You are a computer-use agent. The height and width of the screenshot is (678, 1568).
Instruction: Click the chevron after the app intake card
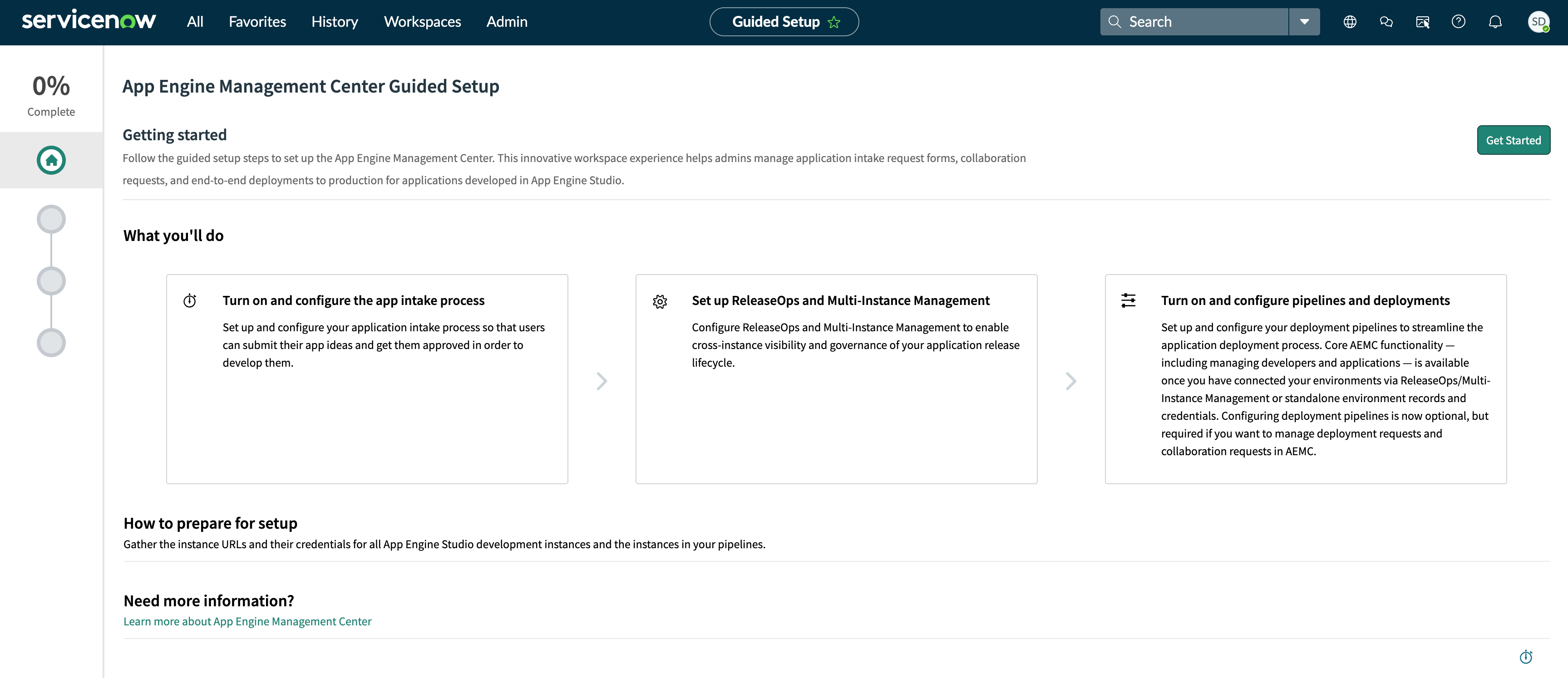pos(602,381)
